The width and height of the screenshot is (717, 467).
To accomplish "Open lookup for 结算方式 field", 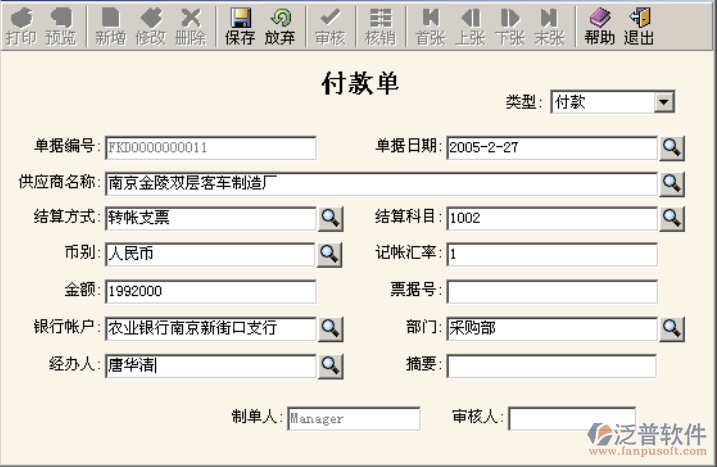I will click(x=330, y=218).
